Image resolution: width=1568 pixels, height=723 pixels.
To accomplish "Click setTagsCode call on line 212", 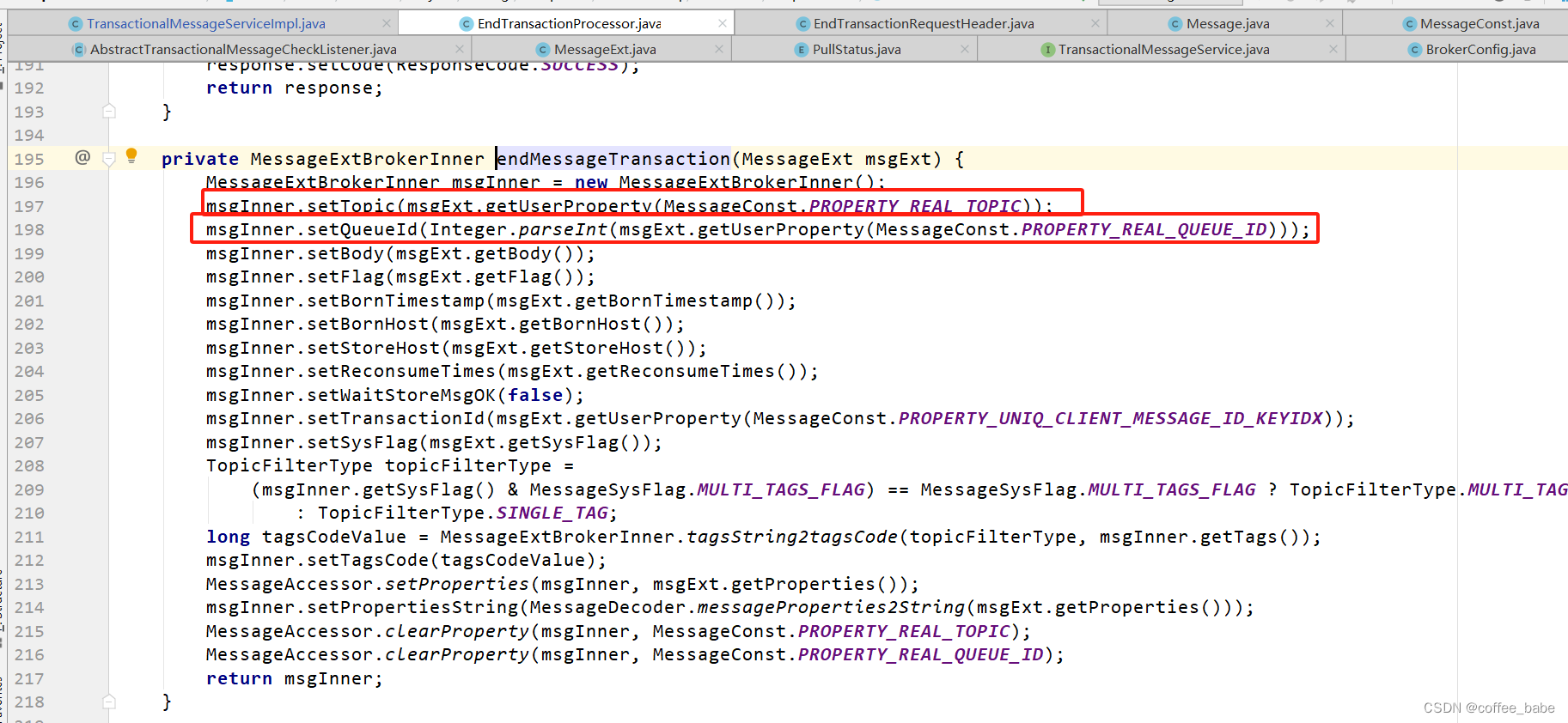I will coord(368,560).
